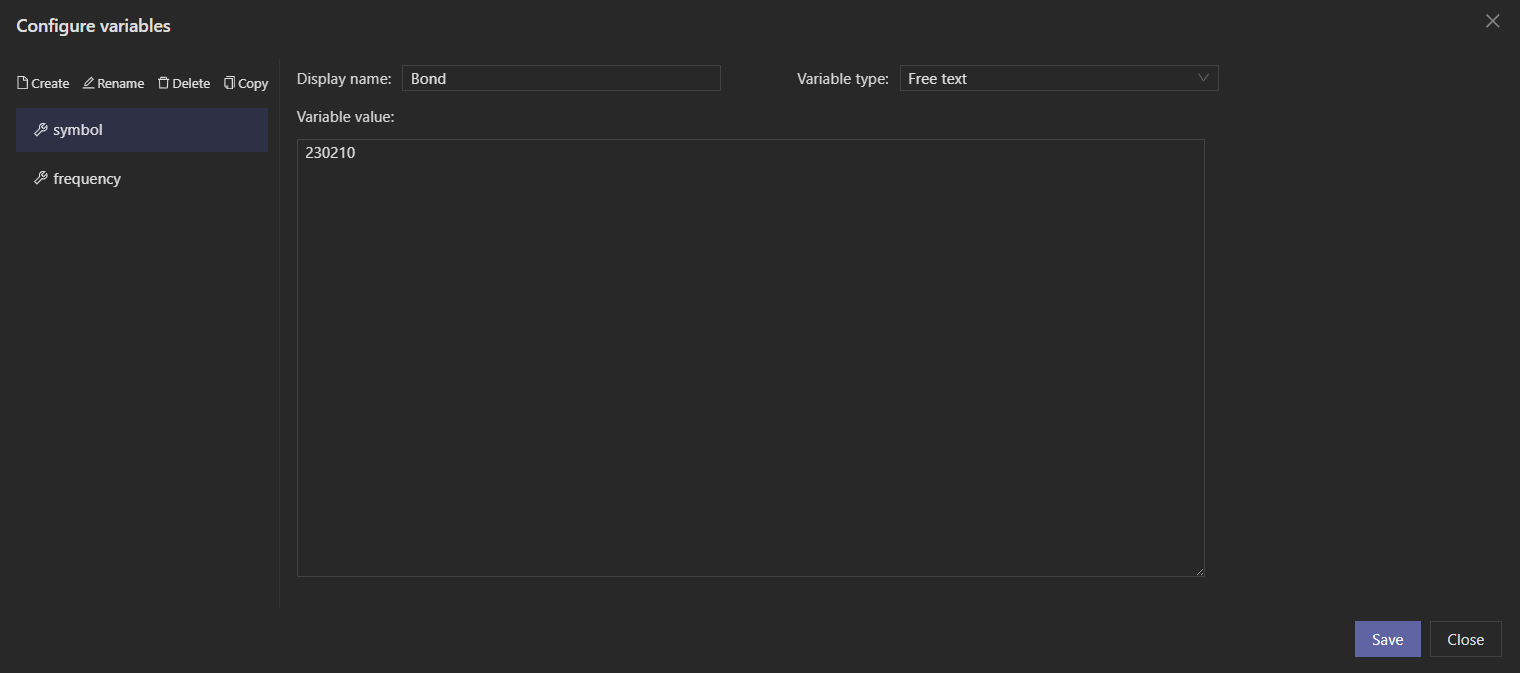This screenshot has height=673, width=1520.
Task: Click the "Variable type:" label
Action: tap(842, 78)
